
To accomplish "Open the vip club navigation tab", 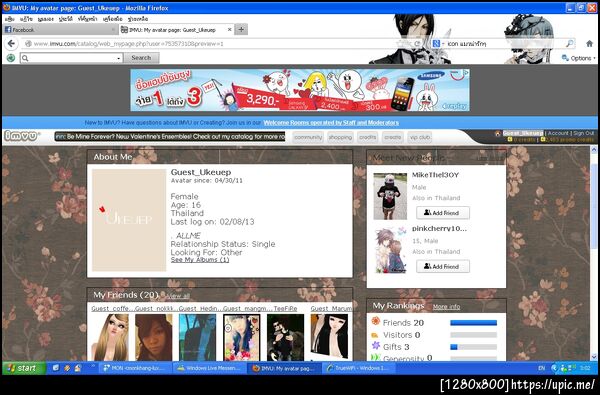I will (x=420, y=137).
